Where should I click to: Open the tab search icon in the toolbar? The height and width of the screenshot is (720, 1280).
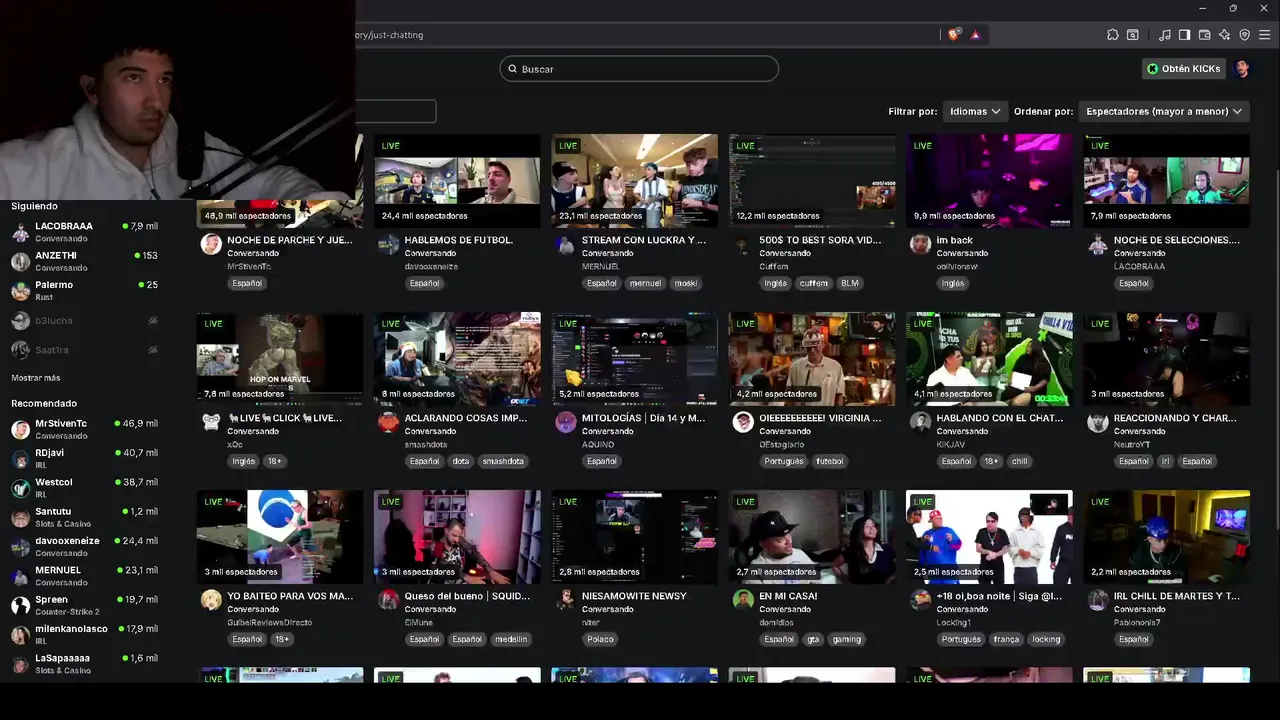[x=1132, y=35]
